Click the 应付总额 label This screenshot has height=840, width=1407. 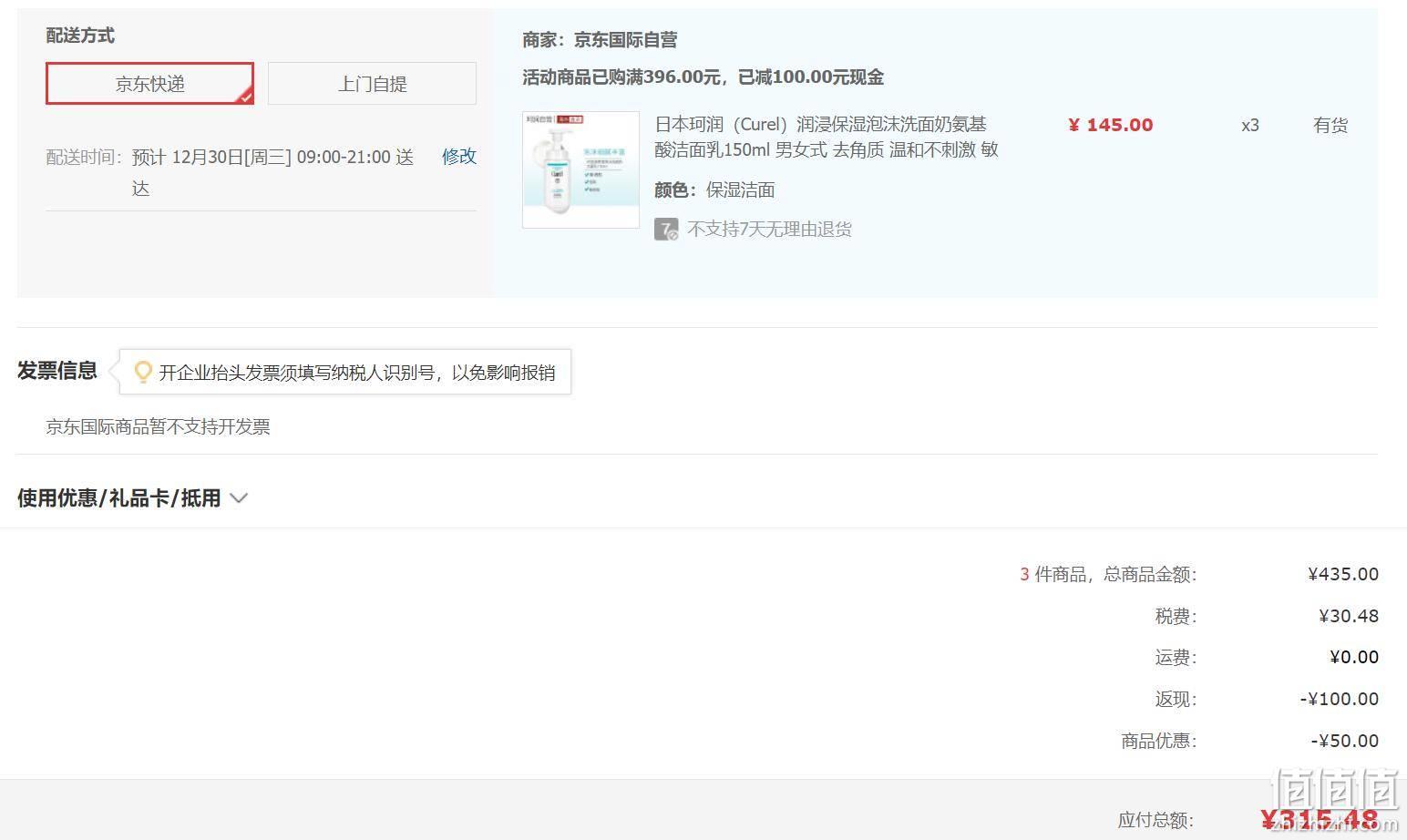point(1155,820)
